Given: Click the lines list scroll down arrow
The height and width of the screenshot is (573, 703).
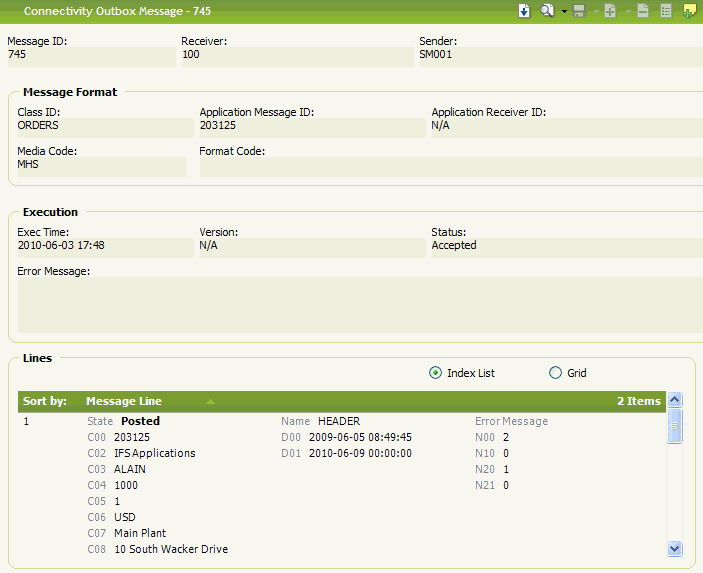Looking at the screenshot, I should pos(674,548).
